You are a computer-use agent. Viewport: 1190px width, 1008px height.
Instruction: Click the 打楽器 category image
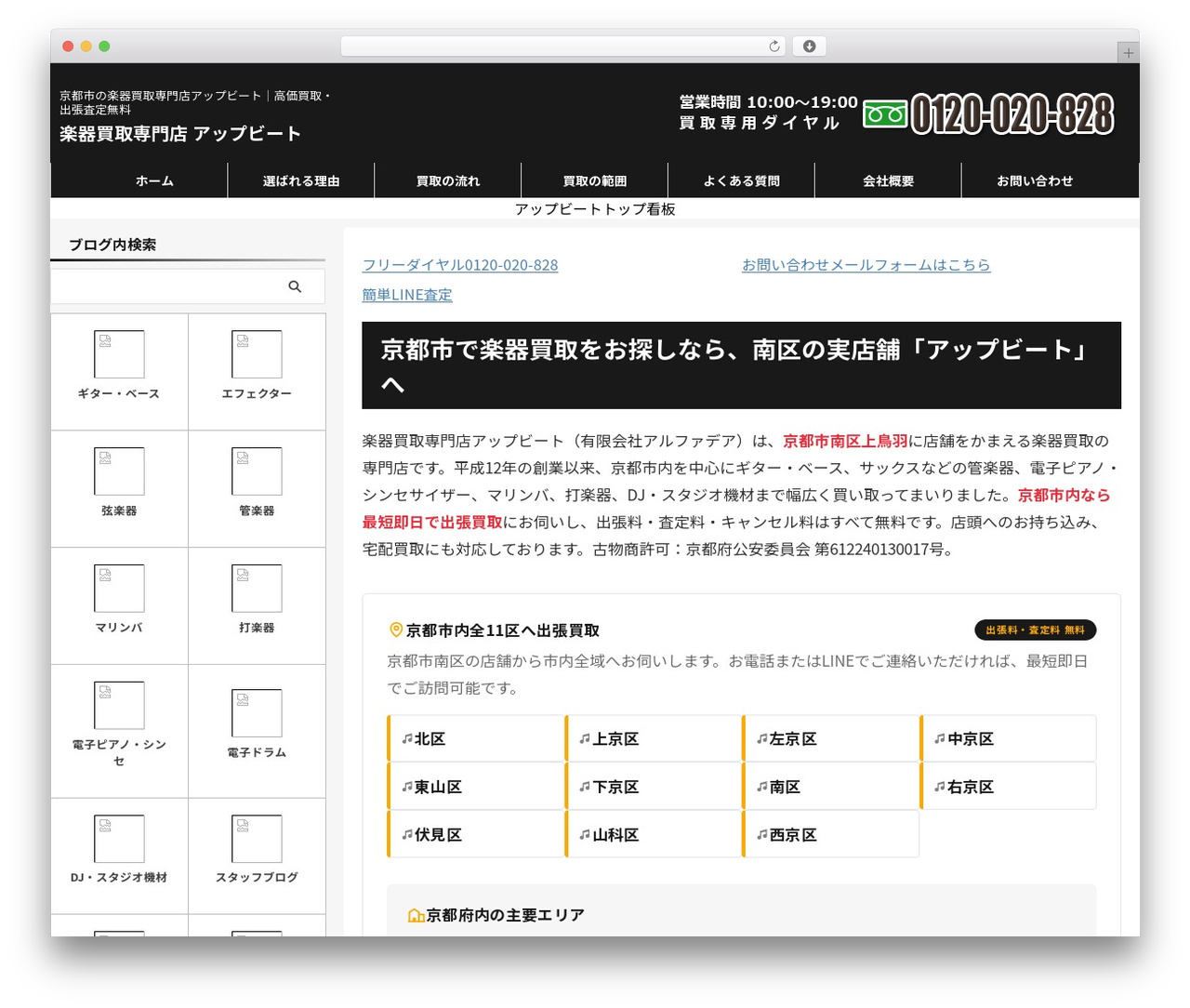(257, 589)
